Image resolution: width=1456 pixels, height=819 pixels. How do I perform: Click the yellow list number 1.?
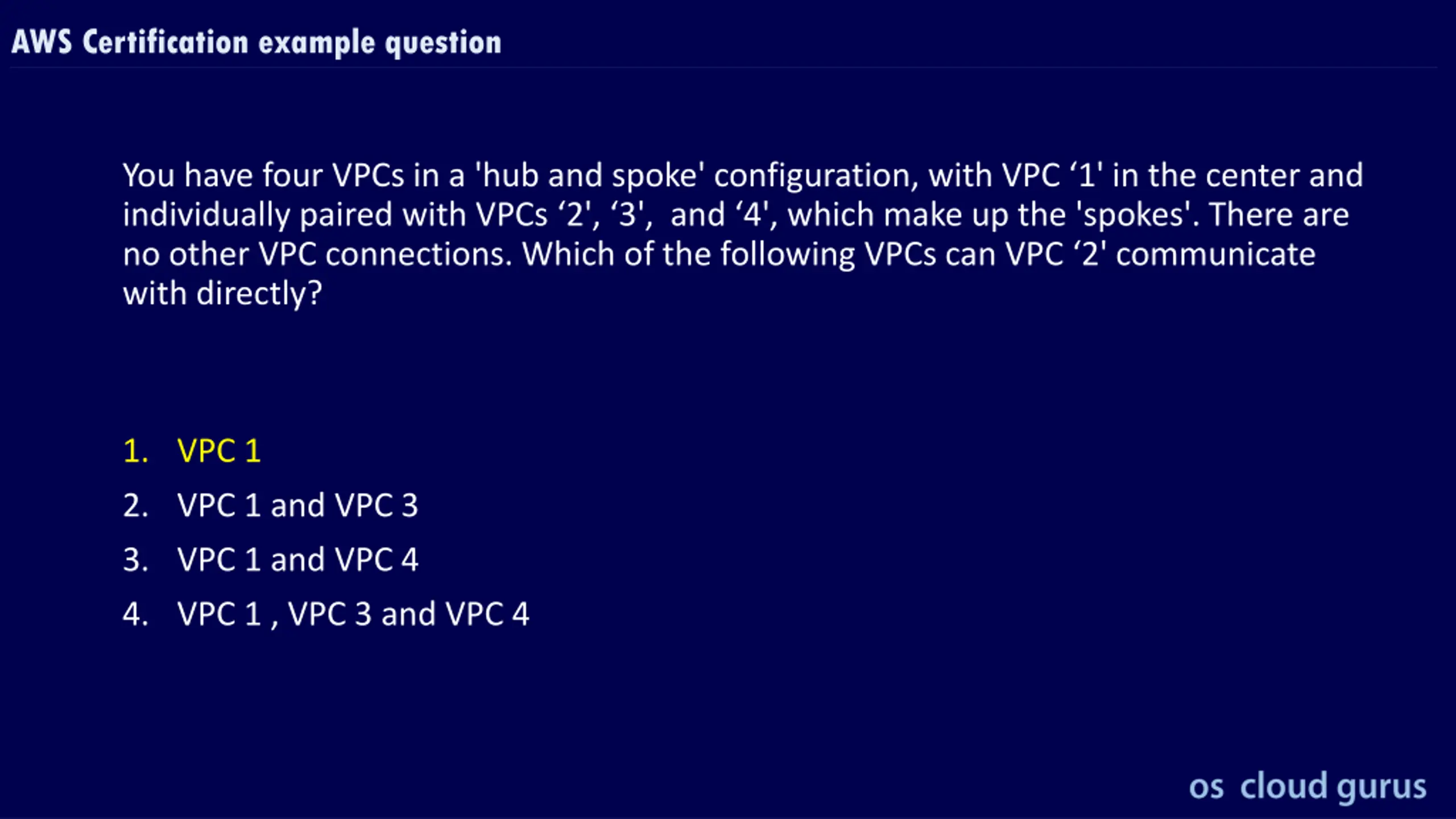(135, 451)
